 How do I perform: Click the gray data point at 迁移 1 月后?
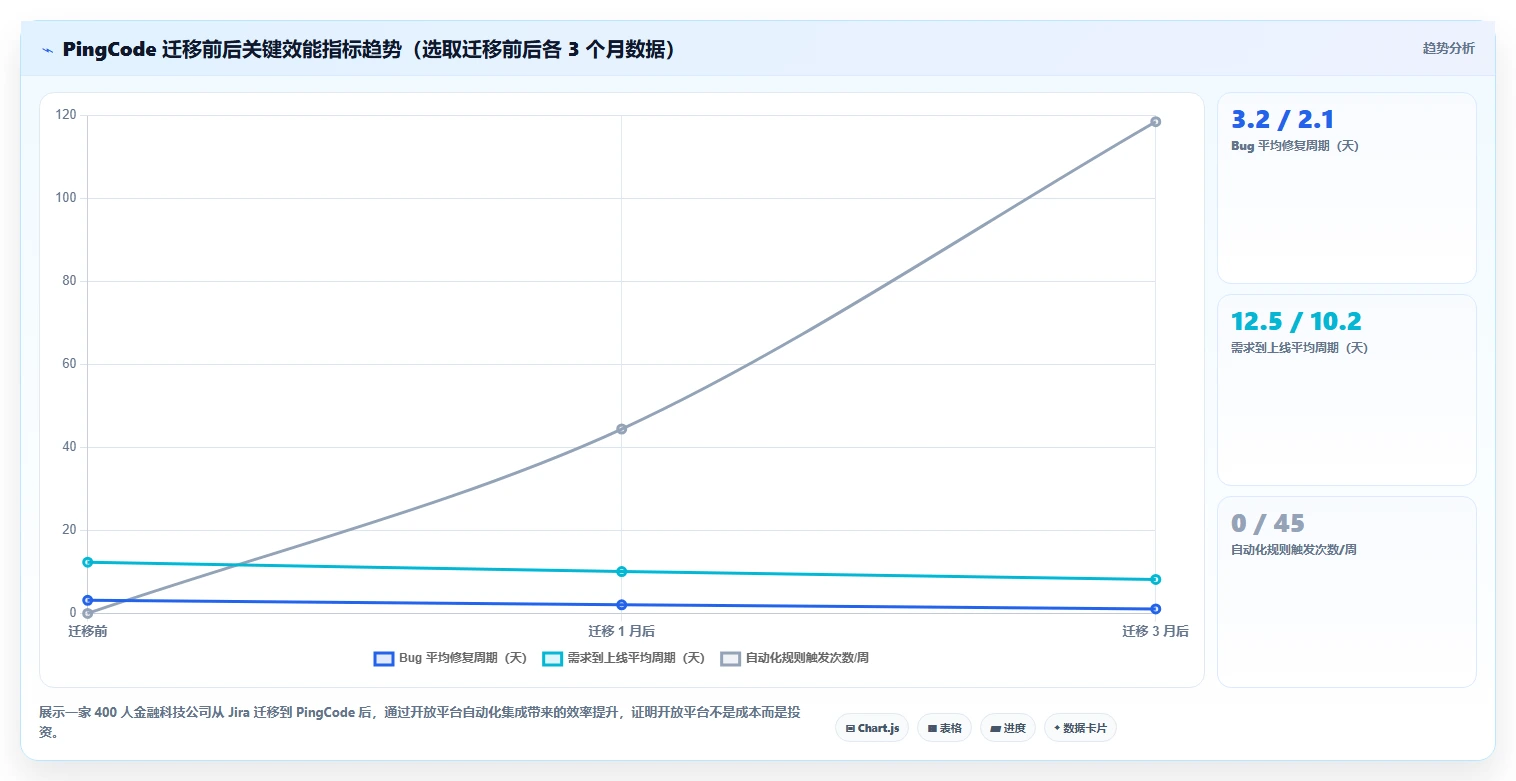point(621,429)
